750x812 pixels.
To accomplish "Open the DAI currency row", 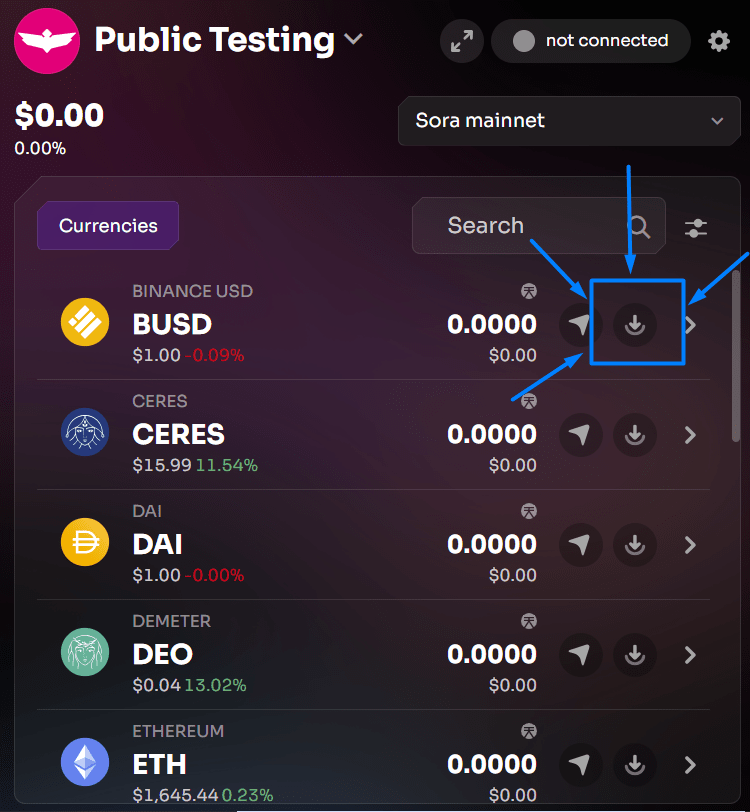I will 300,545.
